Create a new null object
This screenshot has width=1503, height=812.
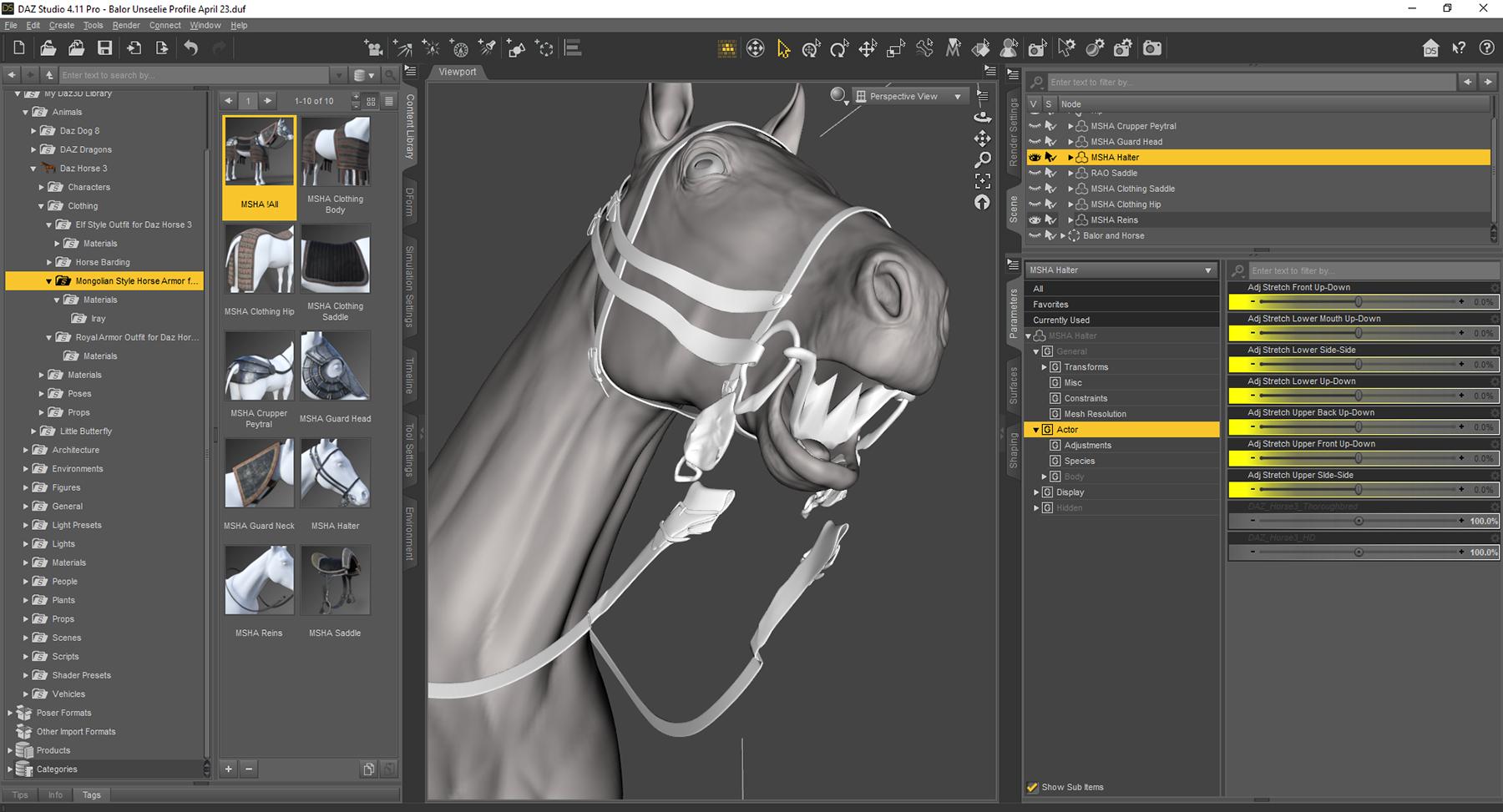[x=544, y=48]
